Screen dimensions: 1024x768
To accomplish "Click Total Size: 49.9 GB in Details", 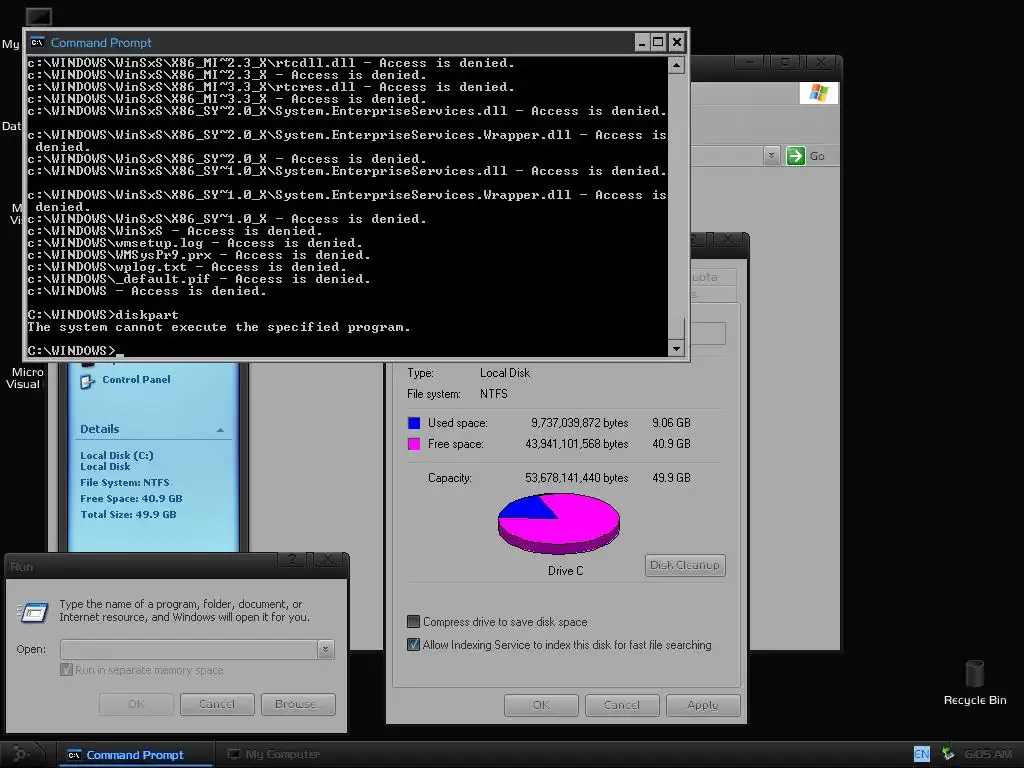I will pyautogui.click(x=128, y=514).
